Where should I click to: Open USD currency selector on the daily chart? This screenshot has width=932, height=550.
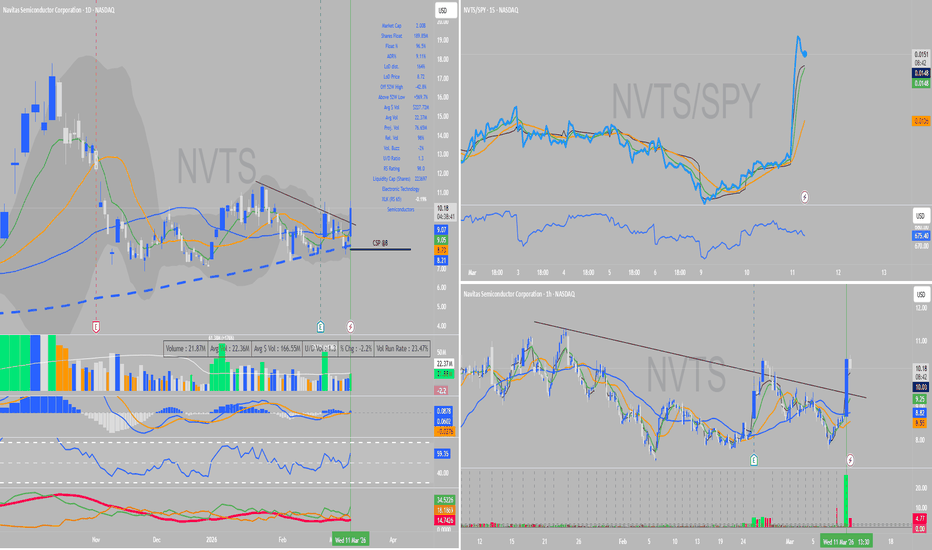point(443,11)
